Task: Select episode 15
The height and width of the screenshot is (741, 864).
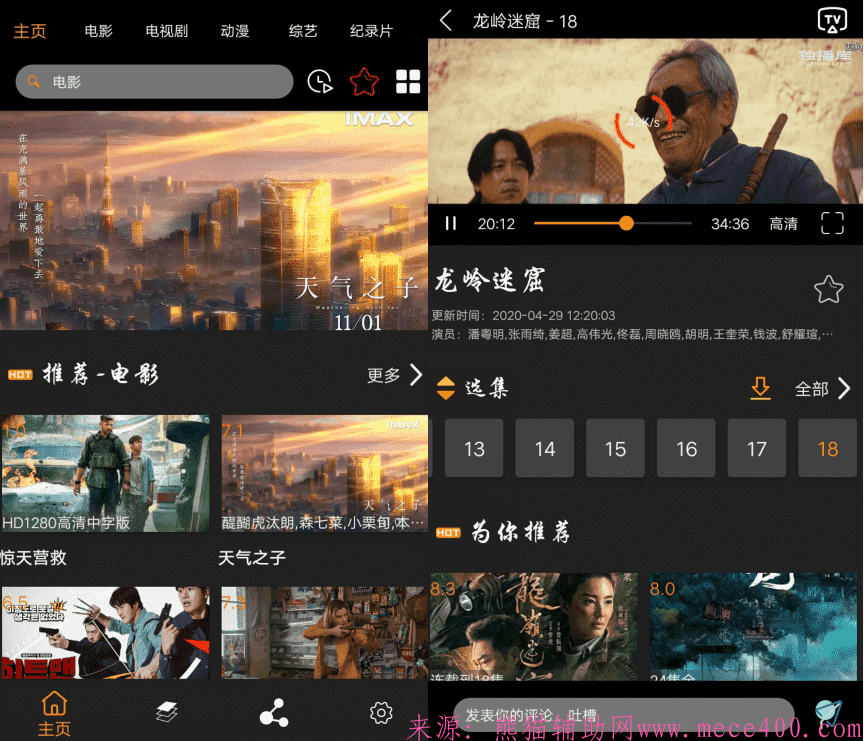Action: (615, 449)
